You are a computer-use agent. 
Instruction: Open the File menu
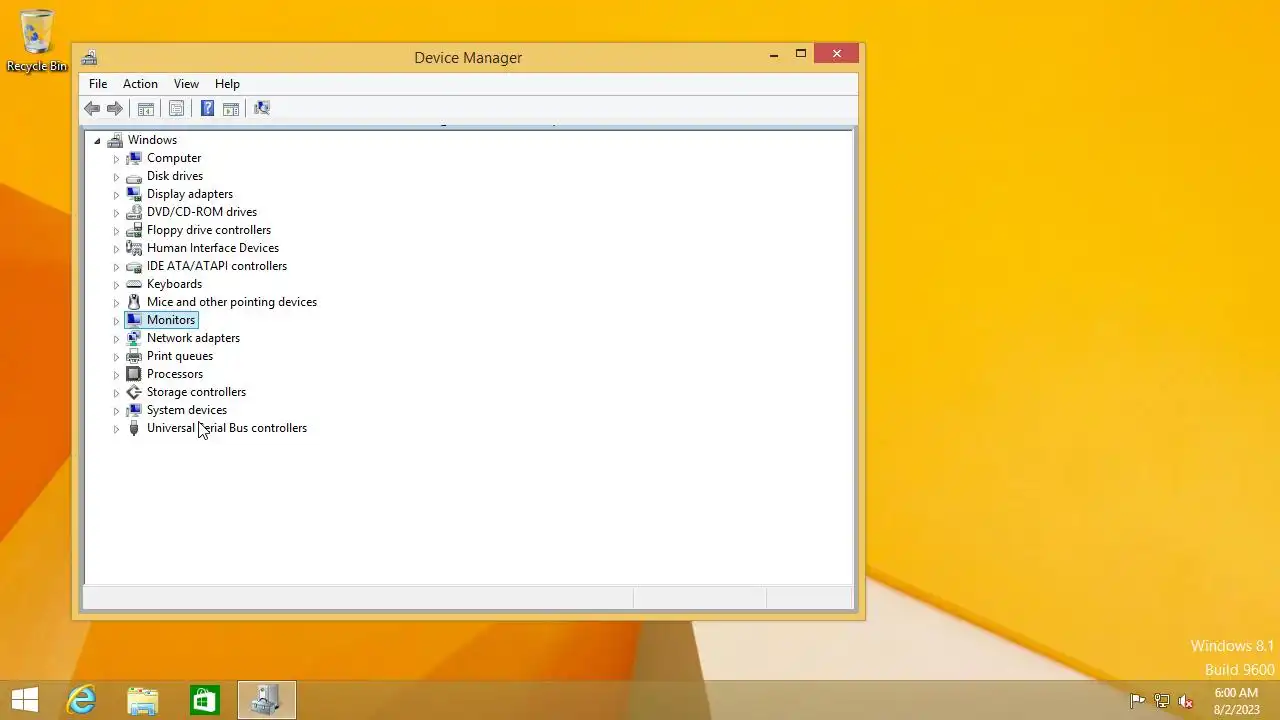coord(98,84)
